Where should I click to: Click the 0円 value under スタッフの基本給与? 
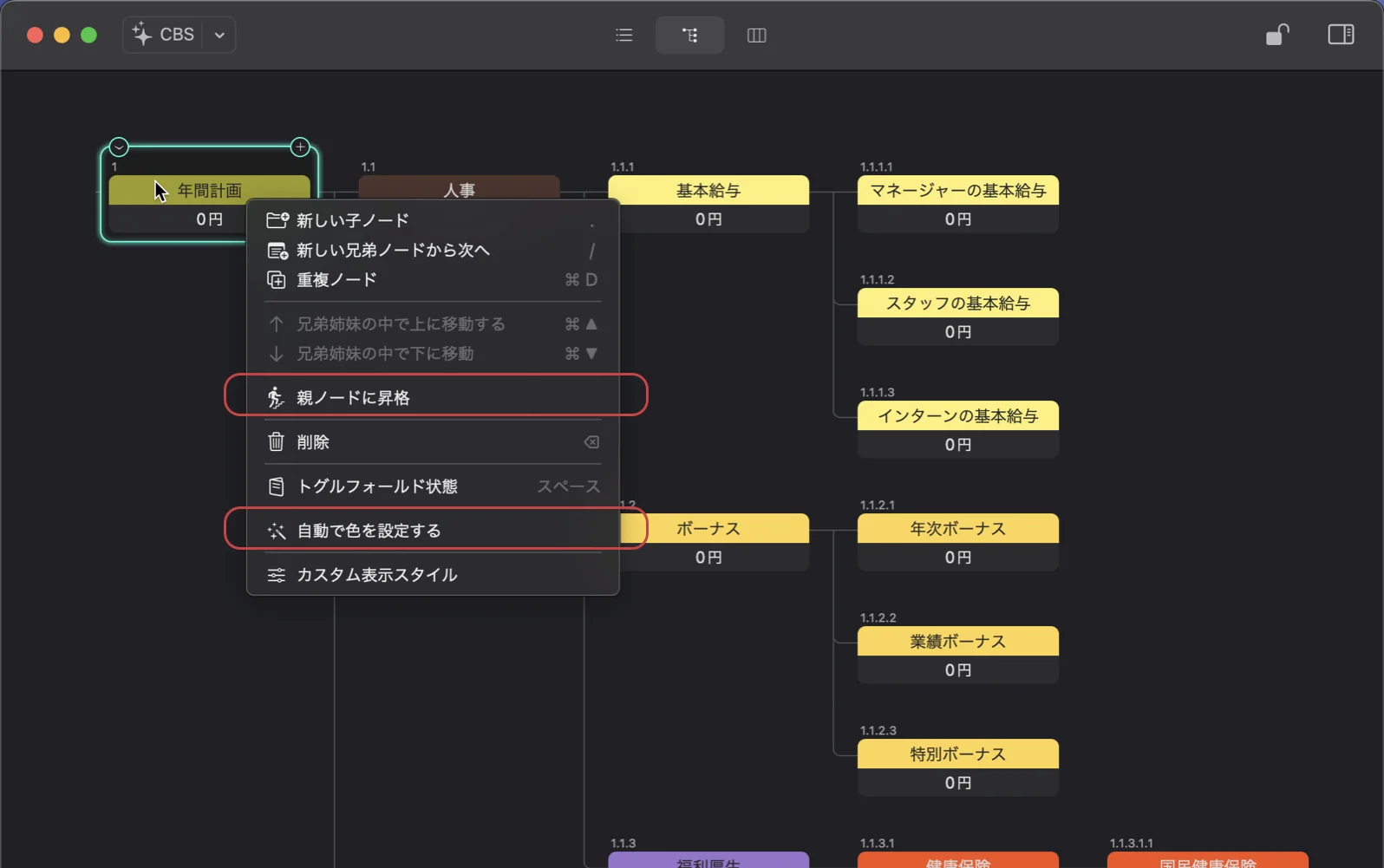958,332
